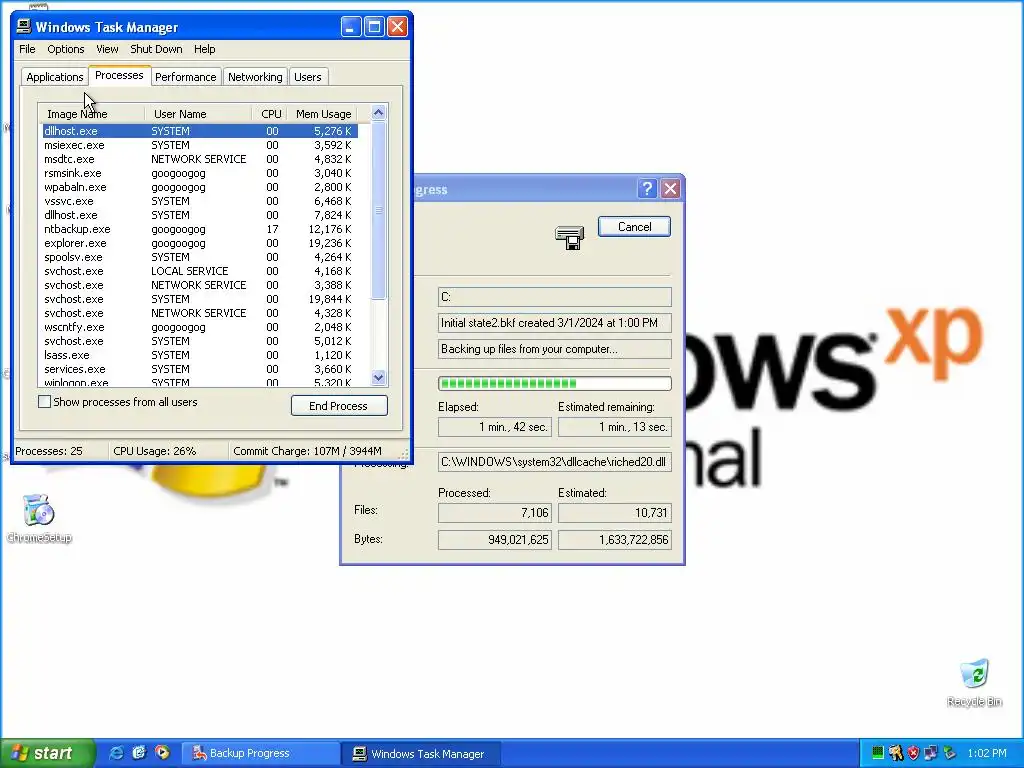Open the View menu
Viewport: 1024px width, 768px height.
click(x=107, y=49)
